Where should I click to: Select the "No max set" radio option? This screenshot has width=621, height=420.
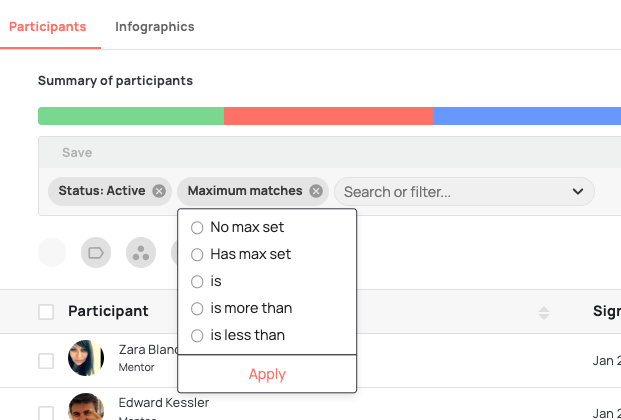(197, 227)
